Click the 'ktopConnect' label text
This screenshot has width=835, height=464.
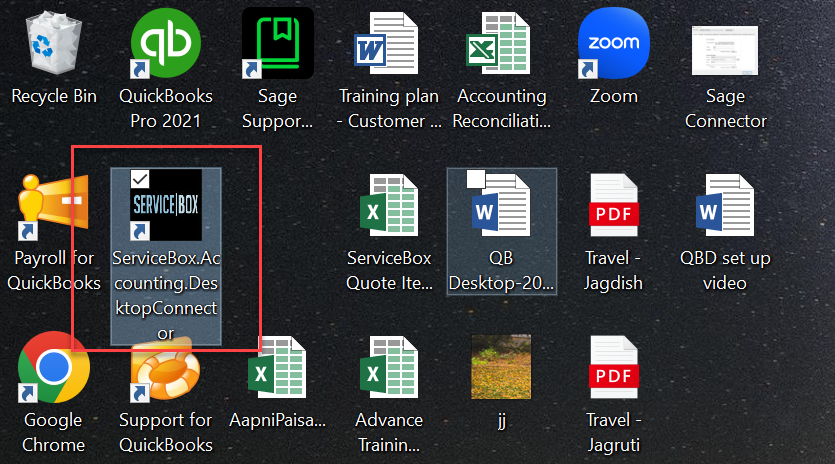coord(166,308)
